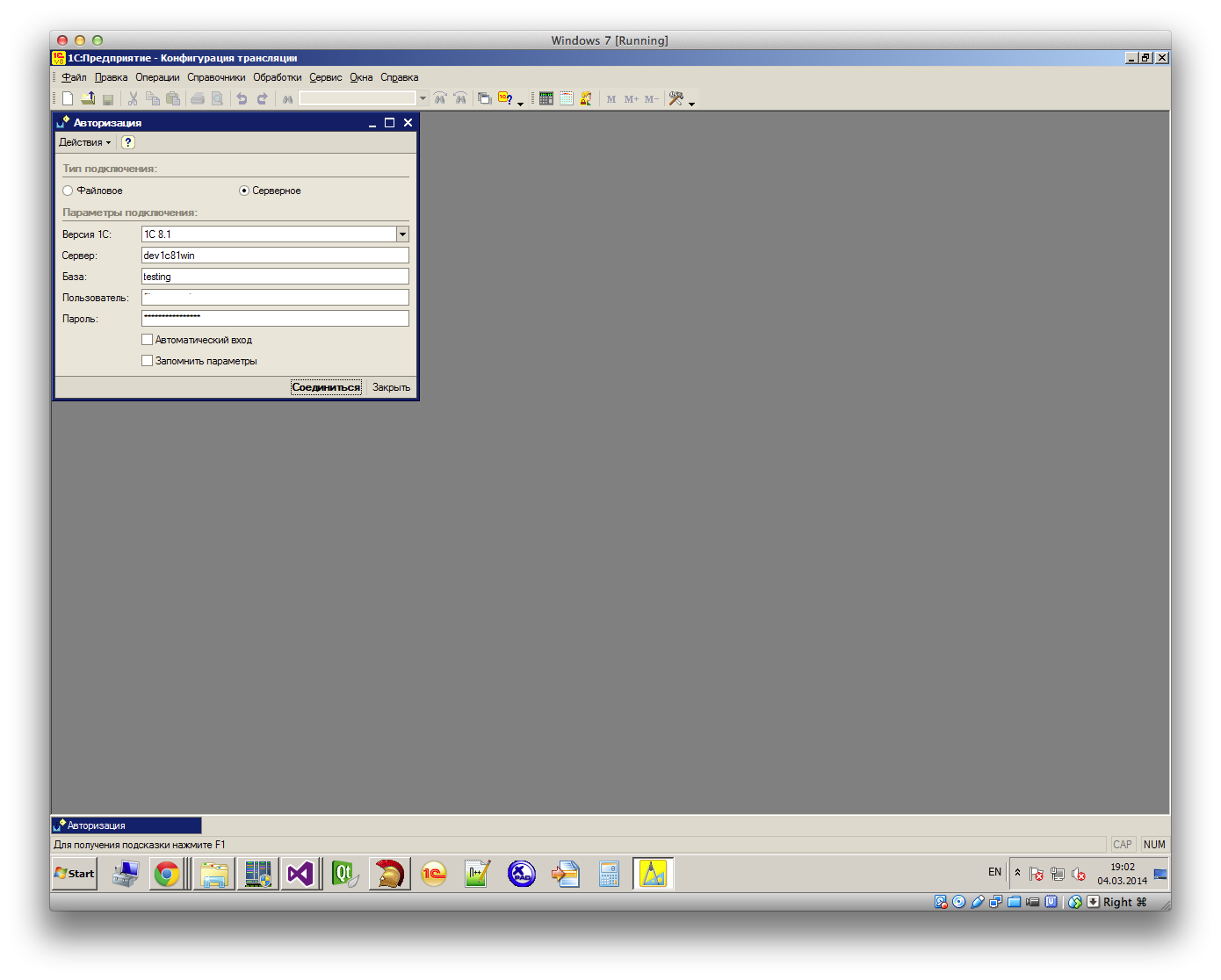Open the Окна menu

pyautogui.click(x=361, y=77)
